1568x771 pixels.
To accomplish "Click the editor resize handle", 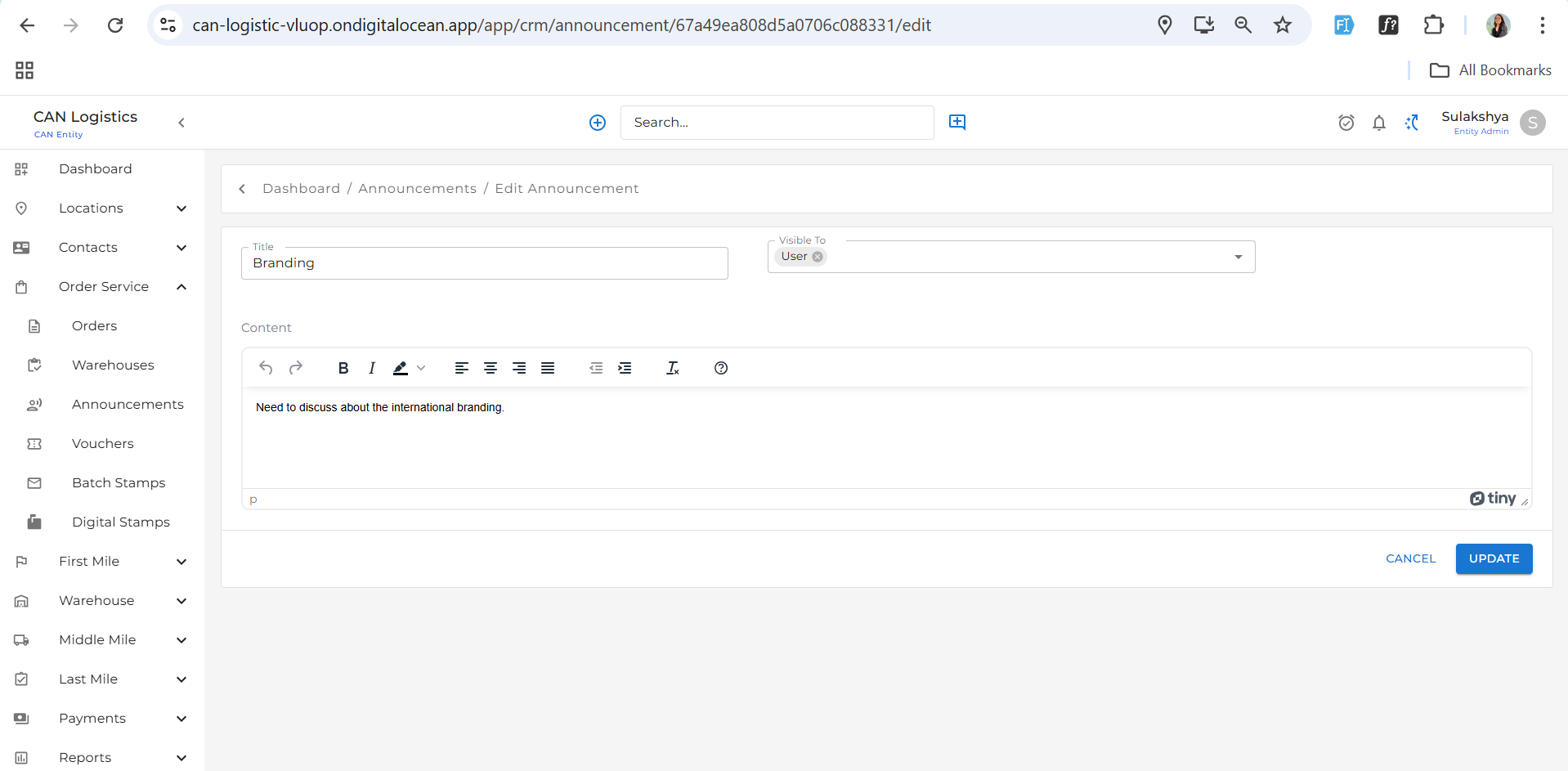I will pos(1525,502).
